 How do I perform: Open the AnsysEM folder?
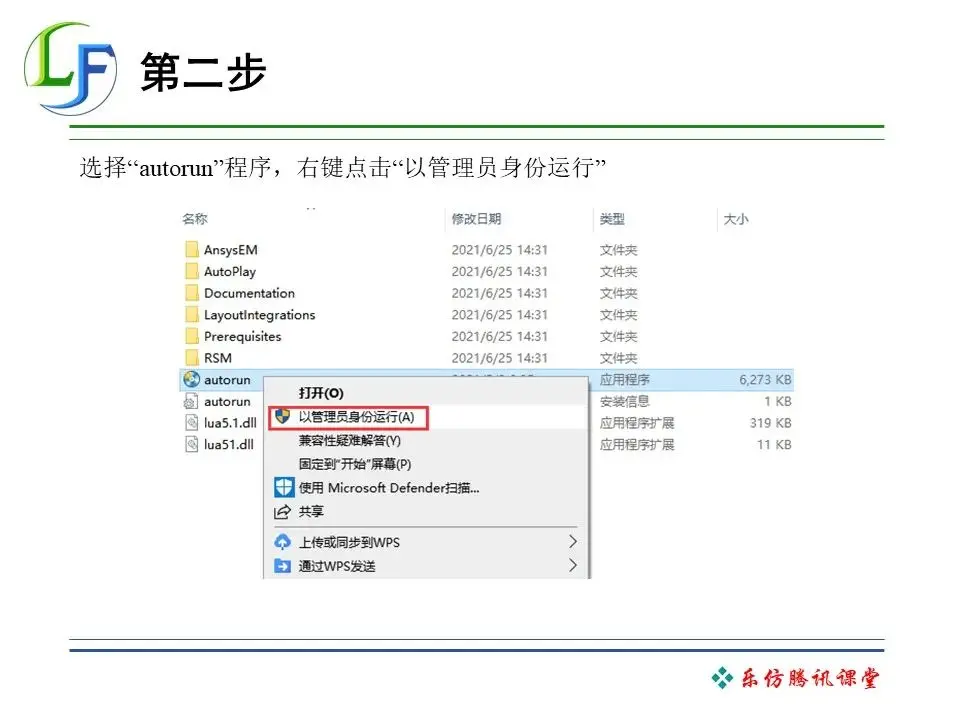(x=231, y=249)
